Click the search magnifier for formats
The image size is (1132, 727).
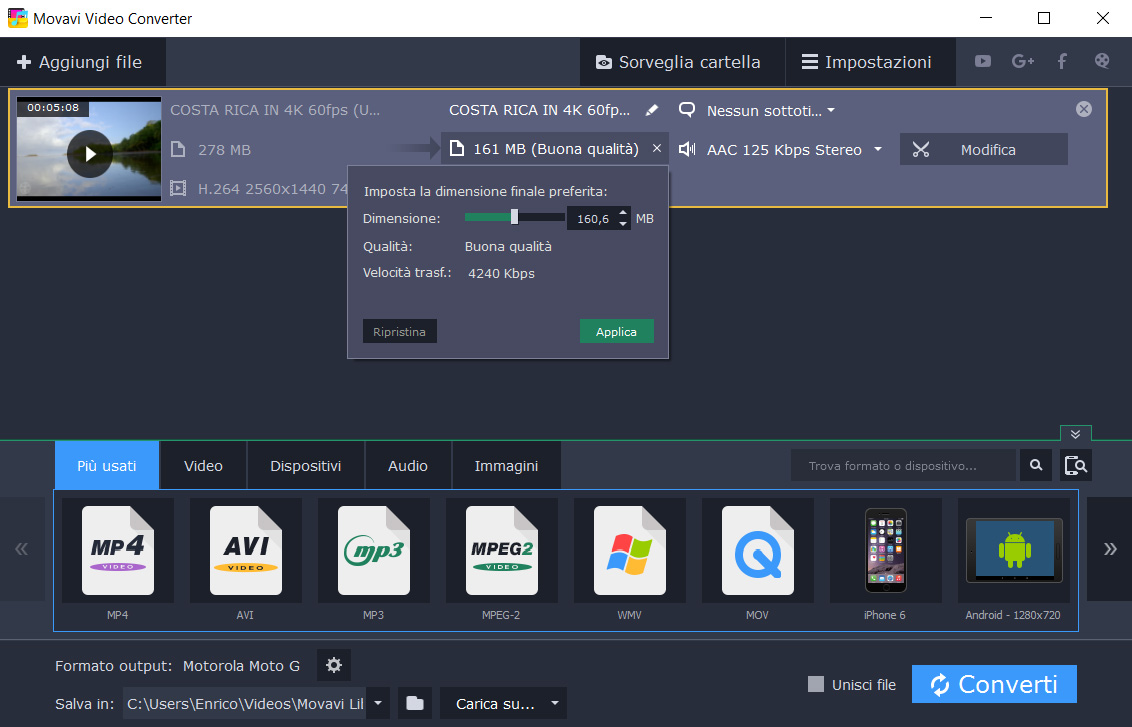click(x=1036, y=465)
